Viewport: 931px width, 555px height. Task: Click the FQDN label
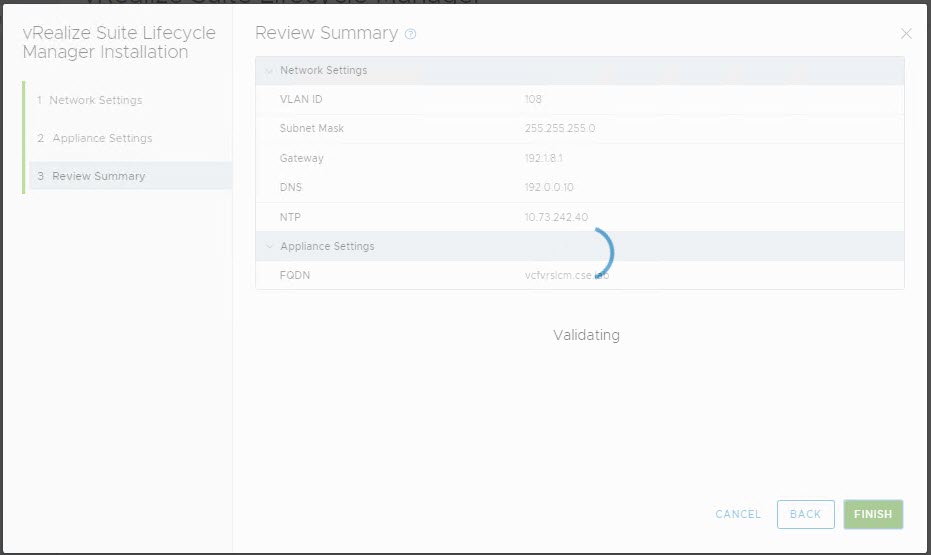click(295, 275)
